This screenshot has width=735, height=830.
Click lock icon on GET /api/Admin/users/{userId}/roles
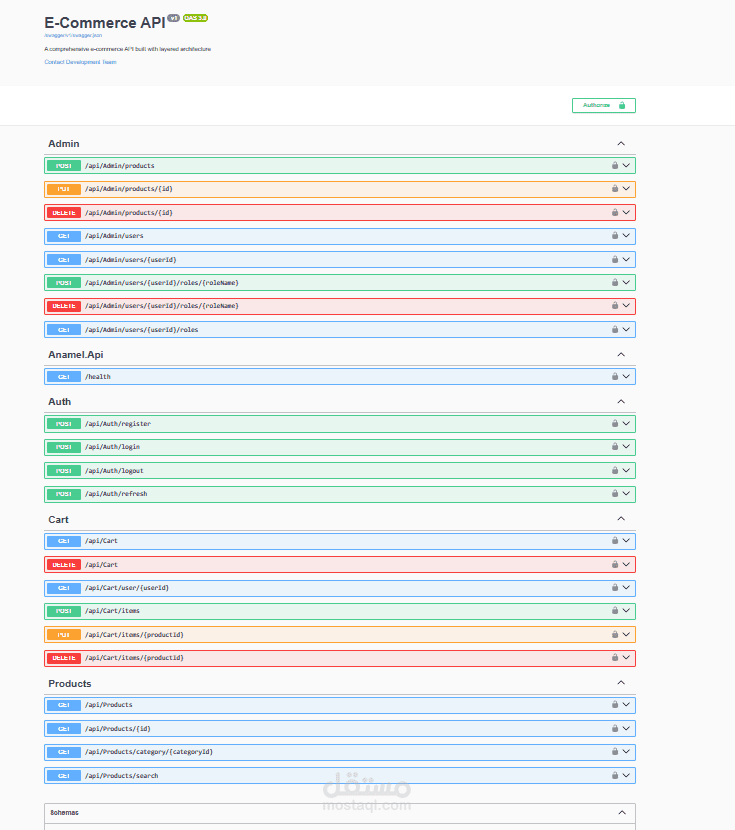coord(615,329)
